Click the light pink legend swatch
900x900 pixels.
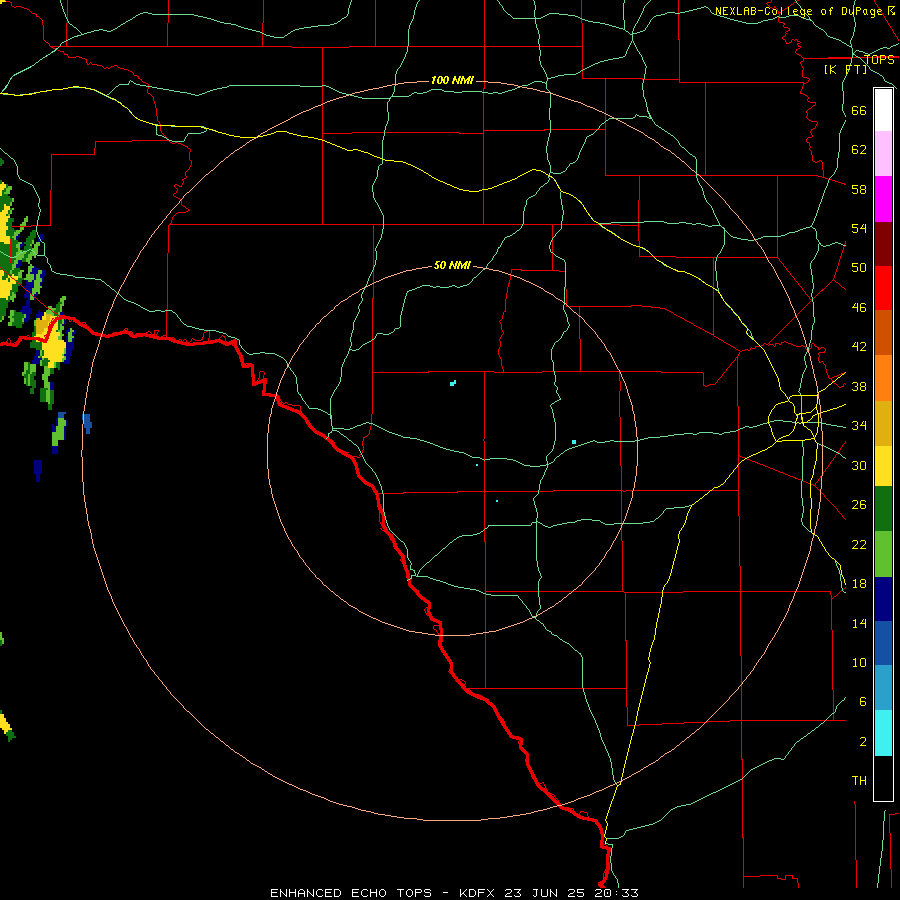(x=883, y=153)
